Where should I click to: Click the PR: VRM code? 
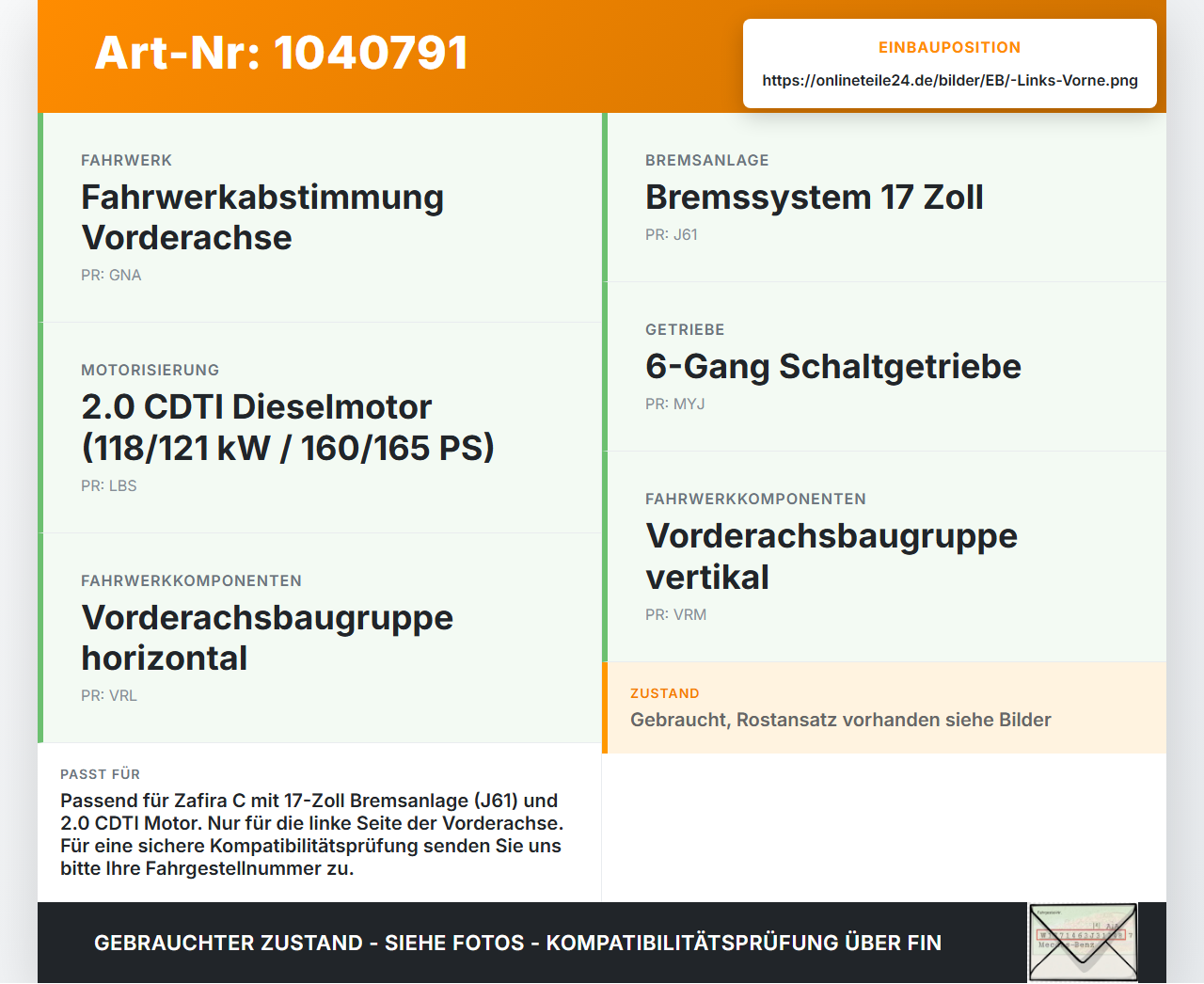tap(676, 614)
